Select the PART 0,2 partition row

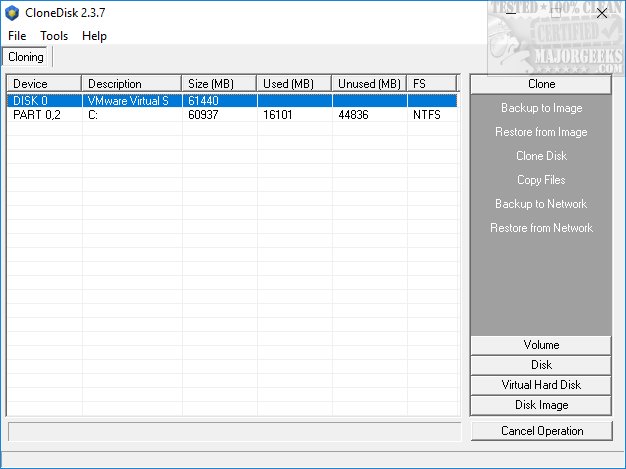(x=232, y=115)
